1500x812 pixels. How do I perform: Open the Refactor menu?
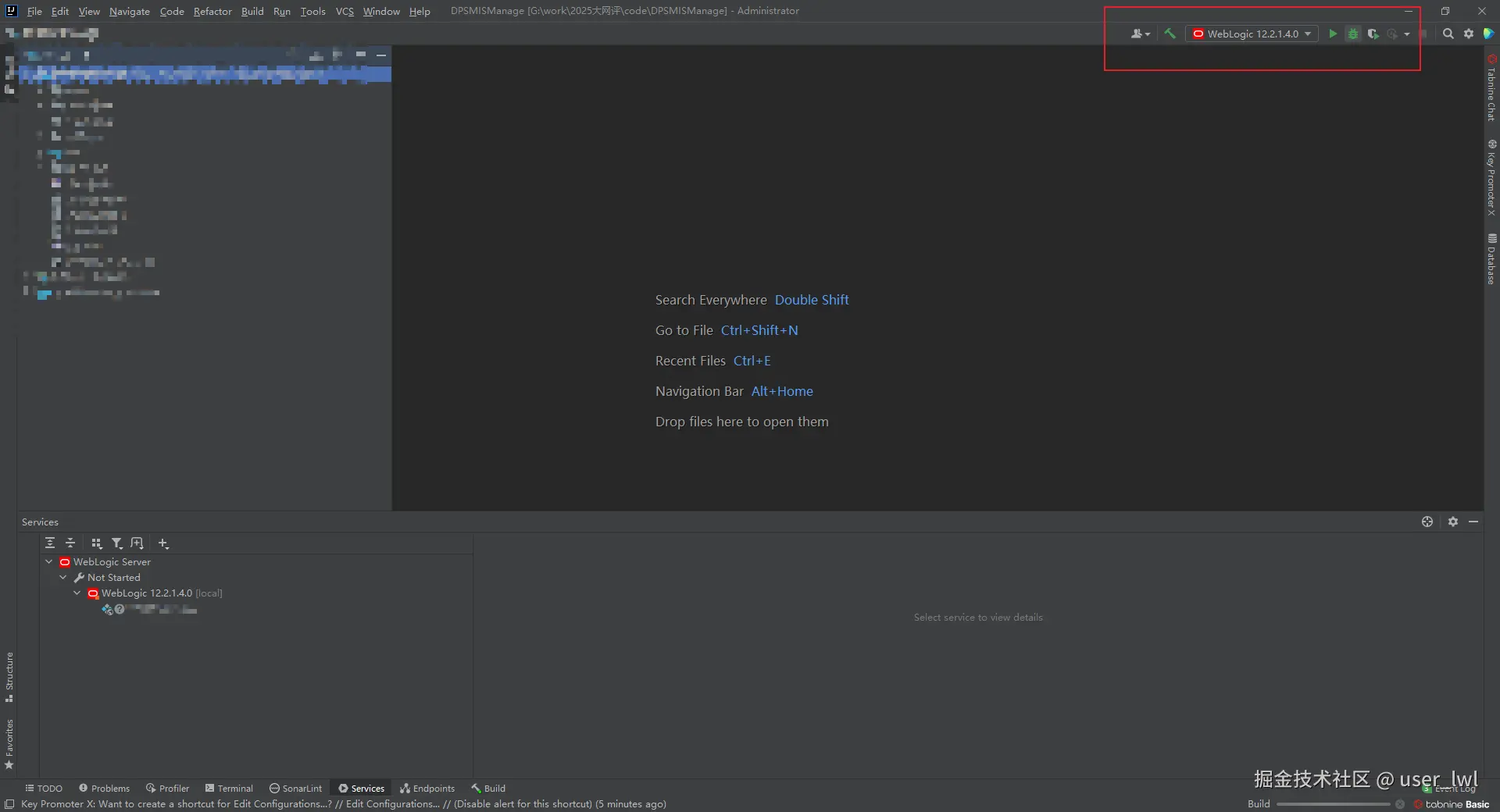(212, 11)
